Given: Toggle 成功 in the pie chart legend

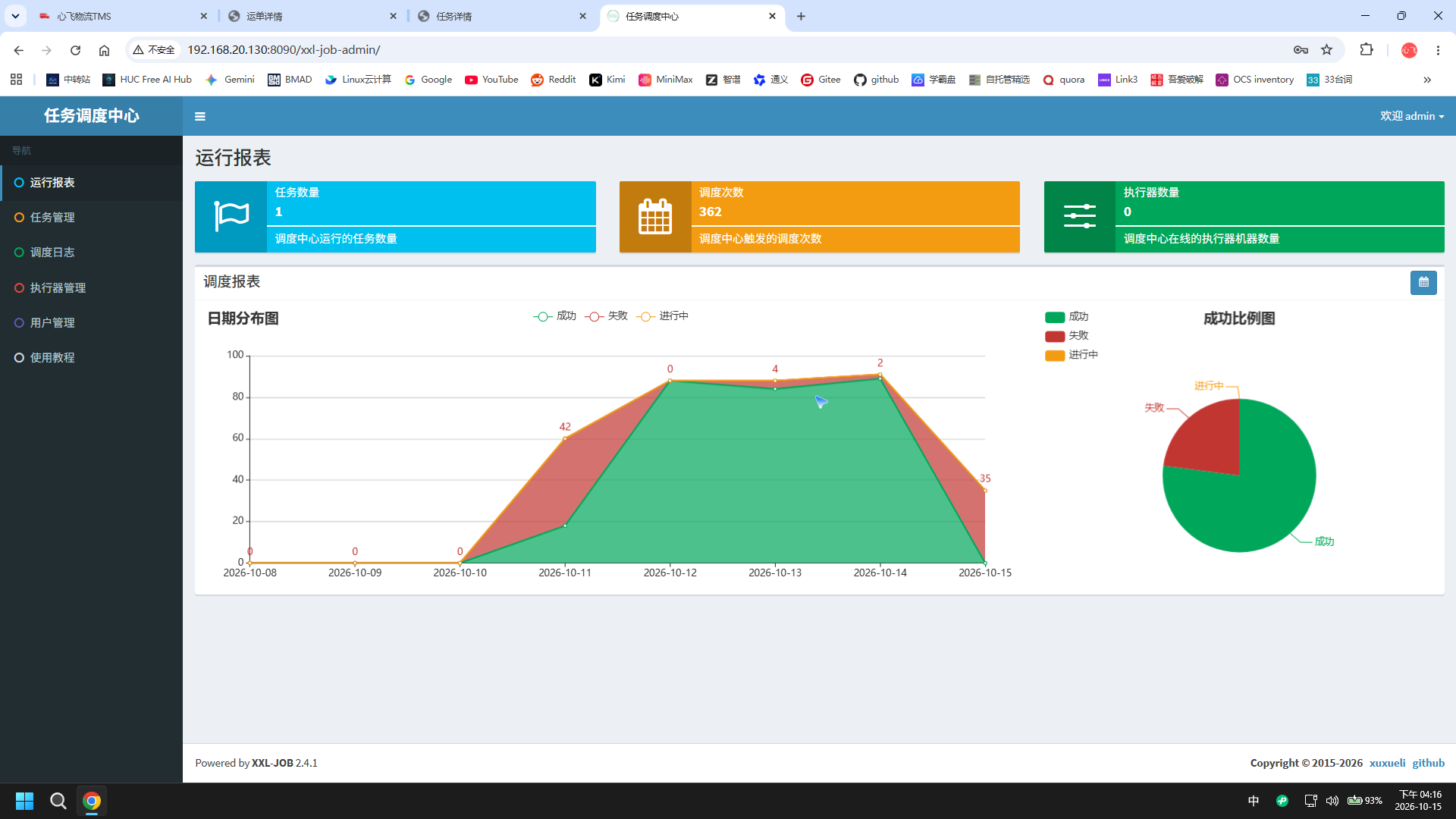Looking at the screenshot, I should [x=1067, y=317].
